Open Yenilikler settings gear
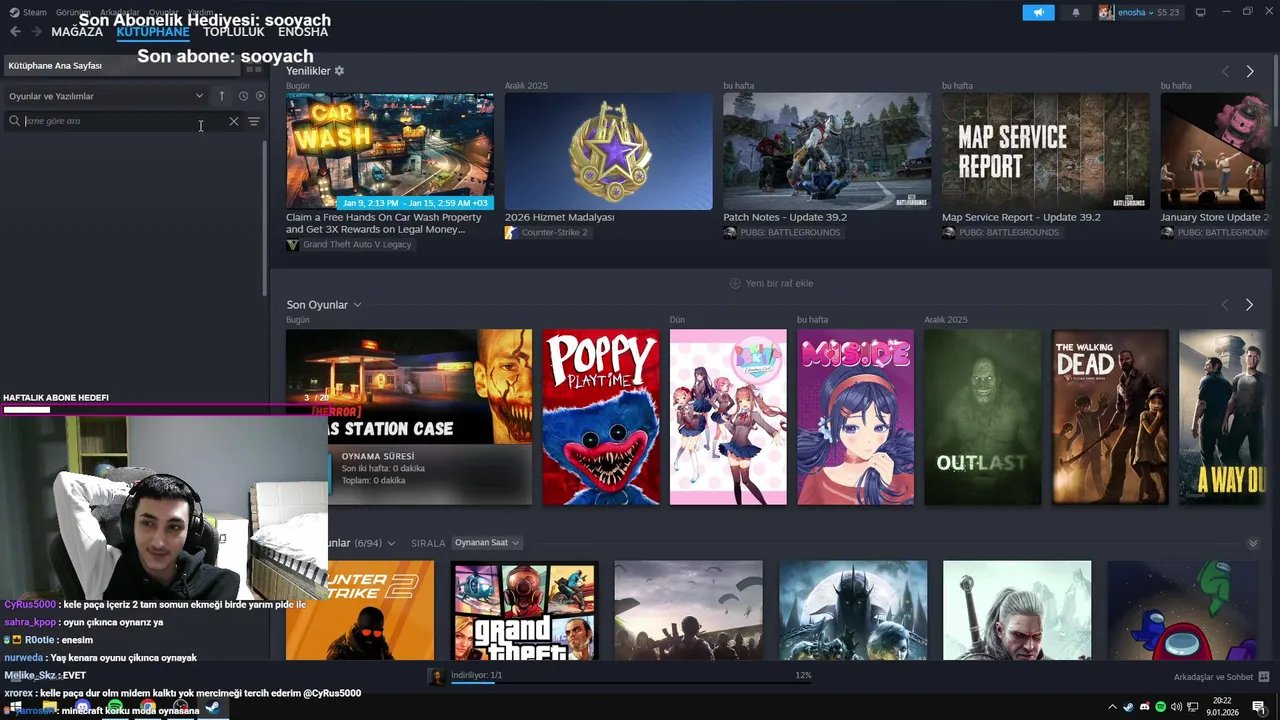1280x720 pixels. pyautogui.click(x=339, y=71)
